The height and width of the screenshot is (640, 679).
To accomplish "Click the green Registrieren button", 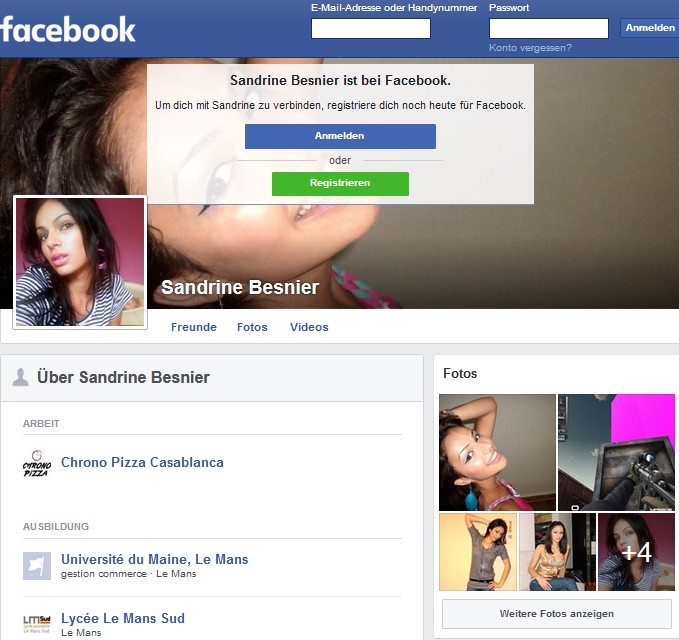I will [x=340, y=183].
